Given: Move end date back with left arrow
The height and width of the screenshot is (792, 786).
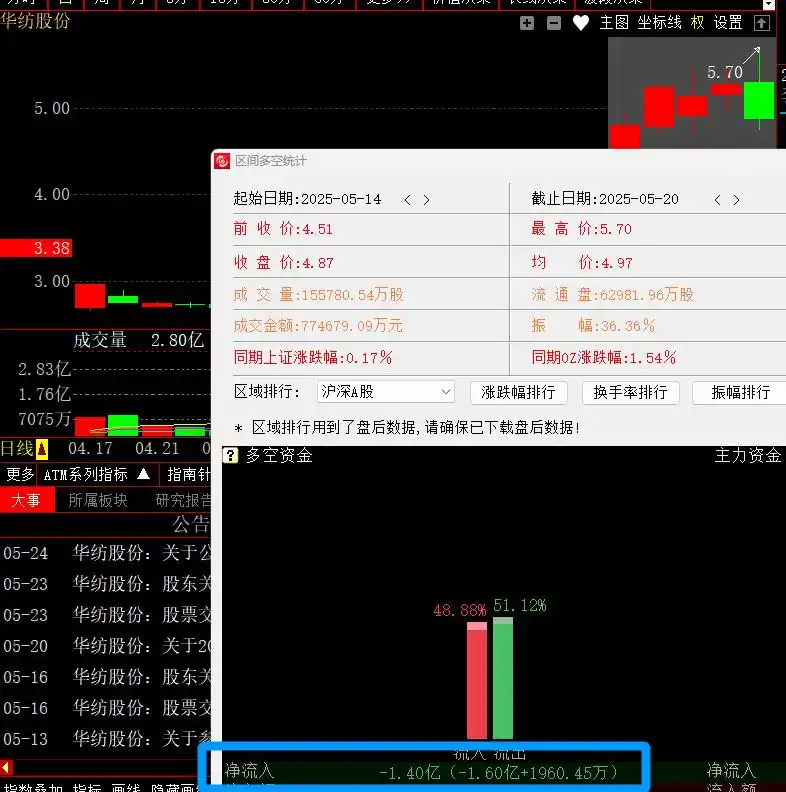Looking at the screenshot, I should pos(717,200).
